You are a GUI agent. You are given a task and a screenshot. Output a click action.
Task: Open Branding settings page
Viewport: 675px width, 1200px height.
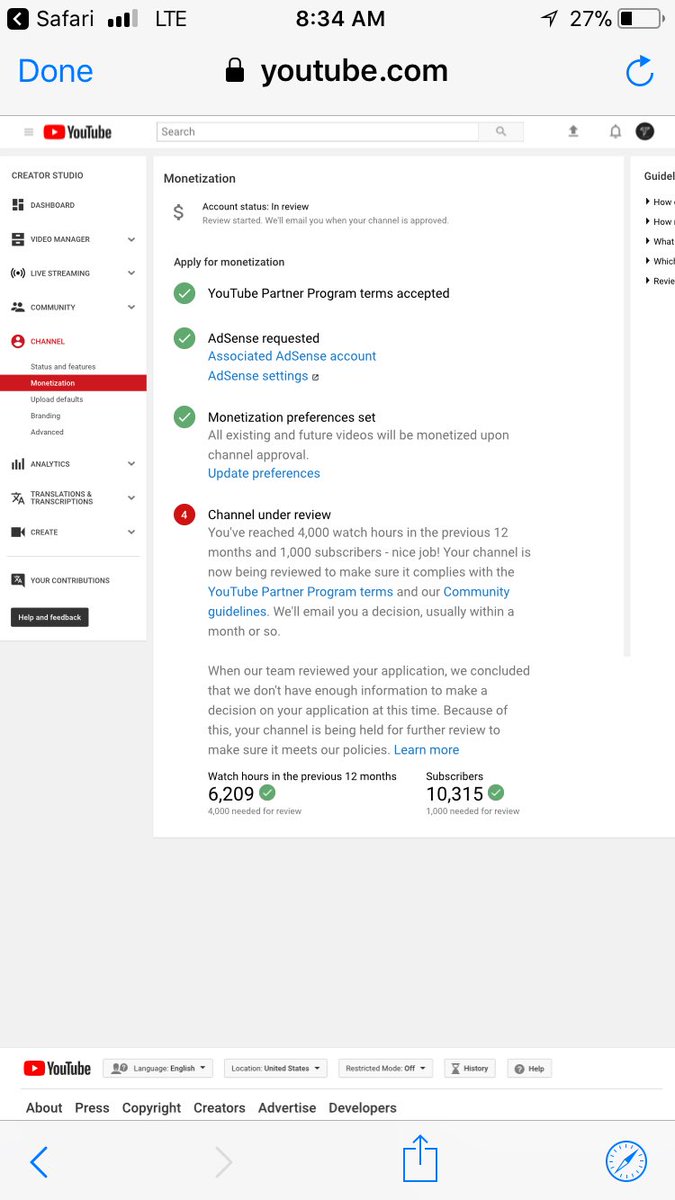pos(45,416)
